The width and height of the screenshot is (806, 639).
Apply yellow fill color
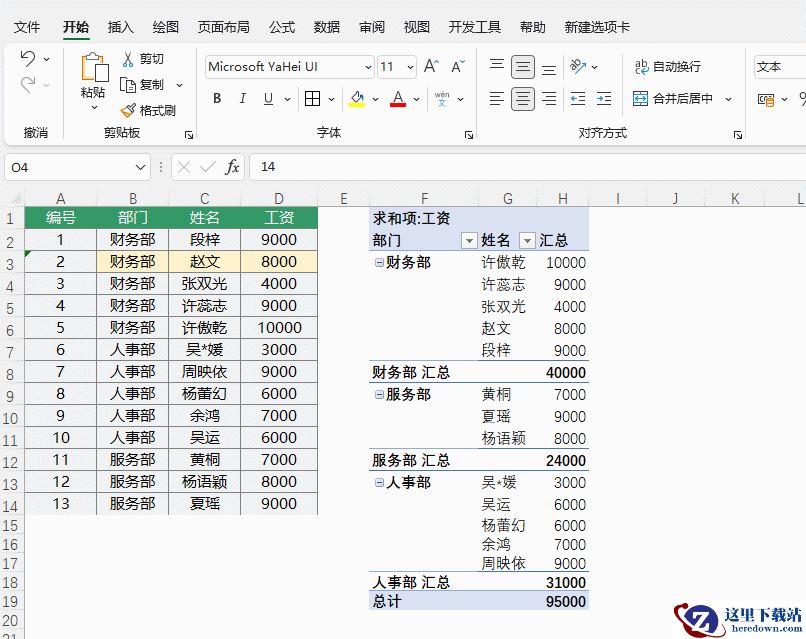(x=357, y=98)
